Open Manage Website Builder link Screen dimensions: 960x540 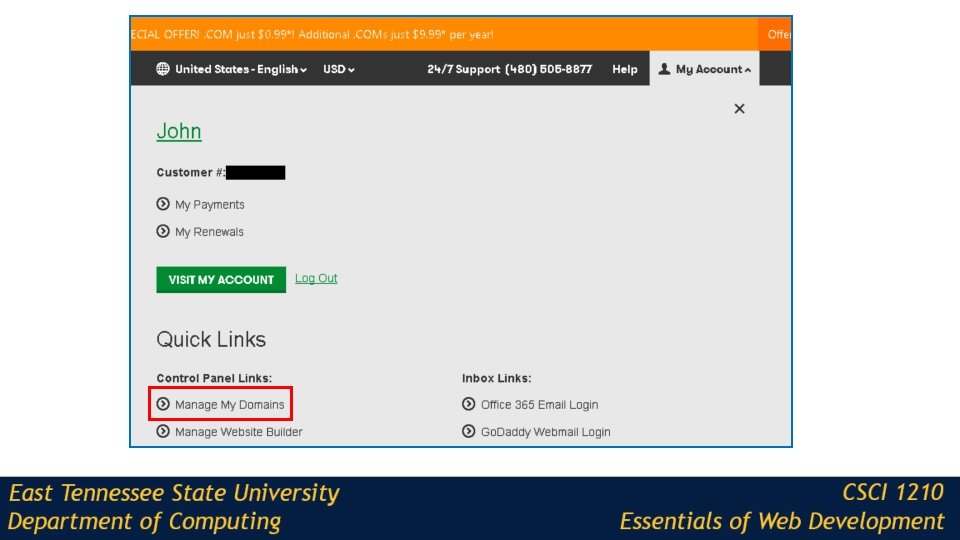(x=239, y=432)
